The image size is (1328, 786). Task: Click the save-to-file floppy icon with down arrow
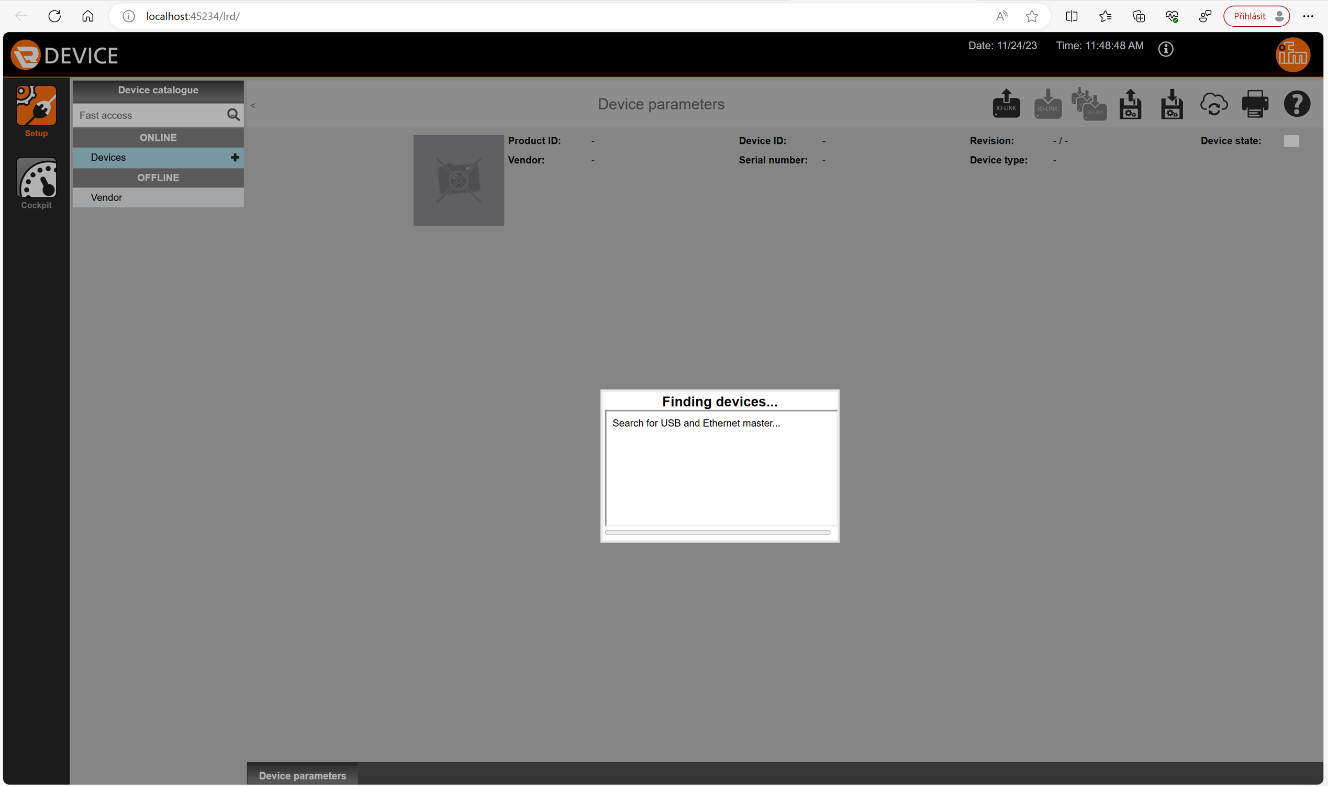tap(1171, 104)
